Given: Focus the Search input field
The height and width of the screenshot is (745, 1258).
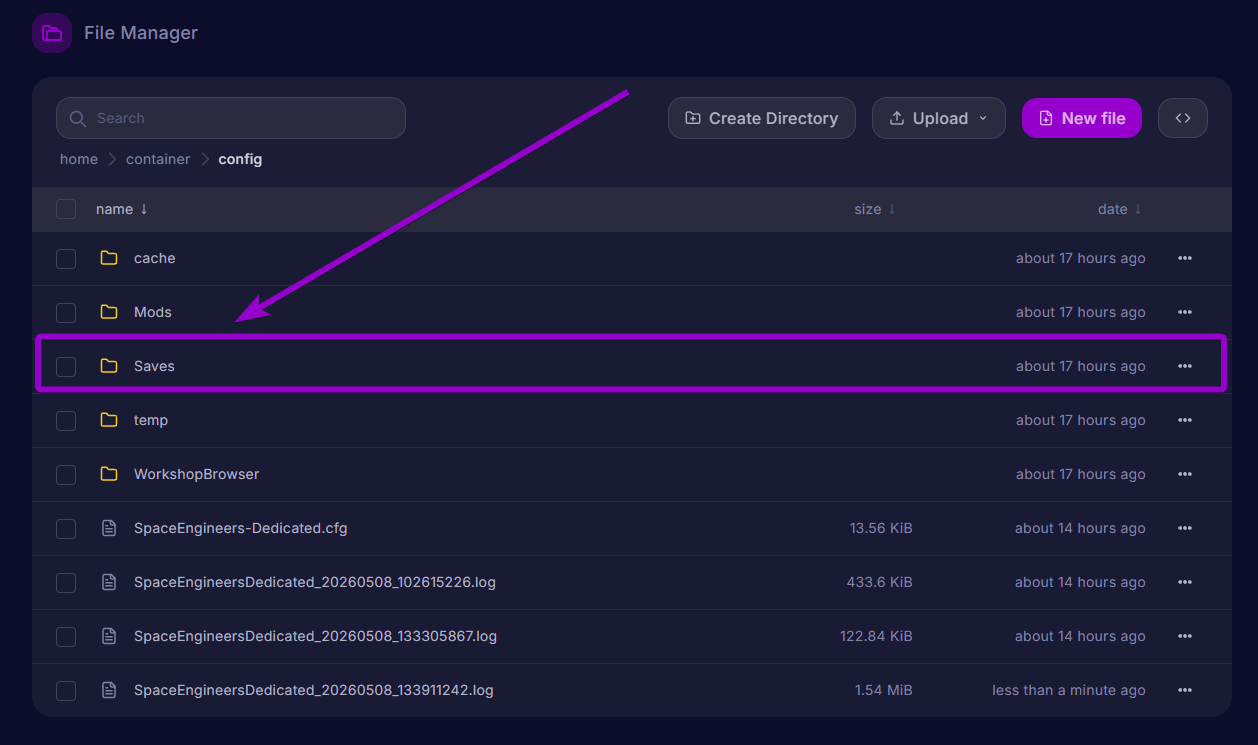Looking at the screenshot, I should pos(231,118).
